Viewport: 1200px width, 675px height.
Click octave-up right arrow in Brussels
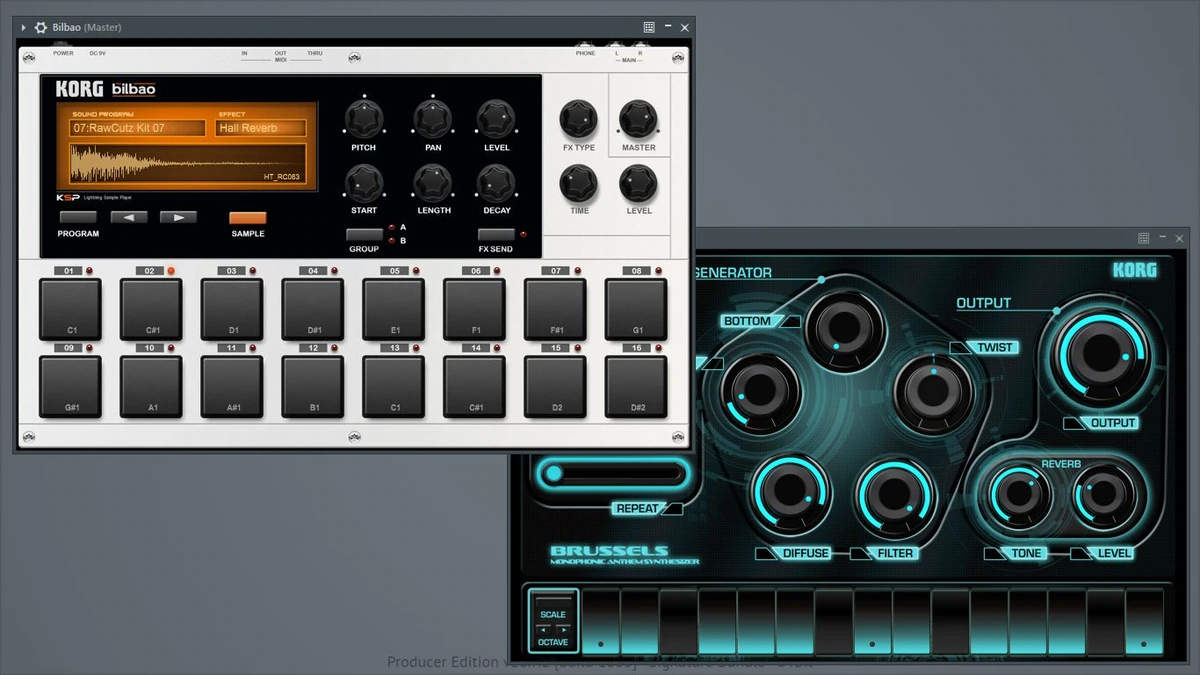562,629
